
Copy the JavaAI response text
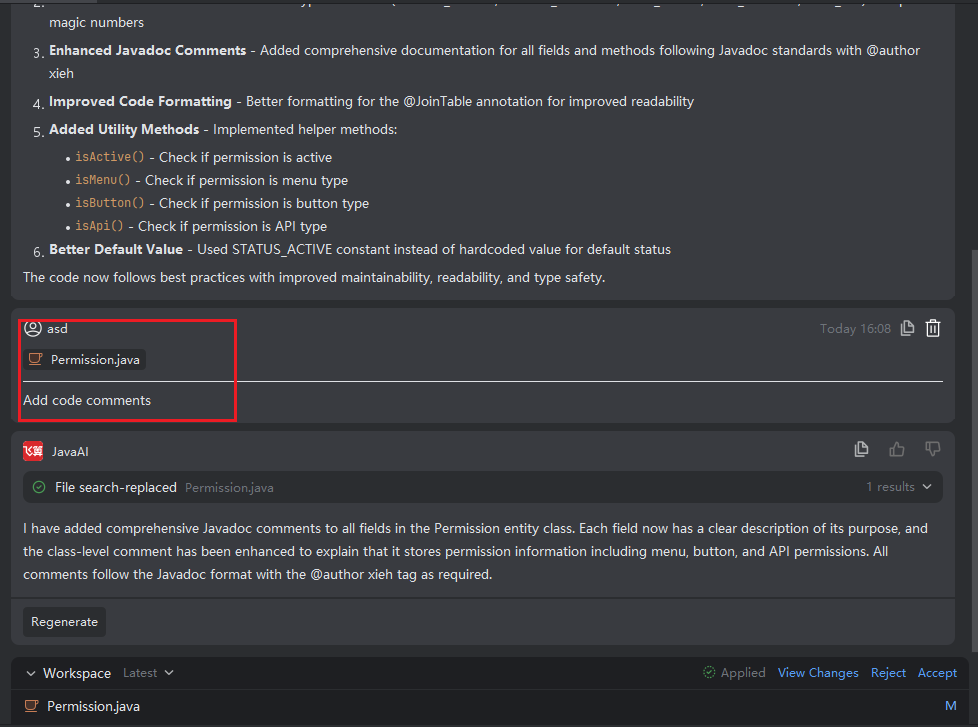click(861, 450)
